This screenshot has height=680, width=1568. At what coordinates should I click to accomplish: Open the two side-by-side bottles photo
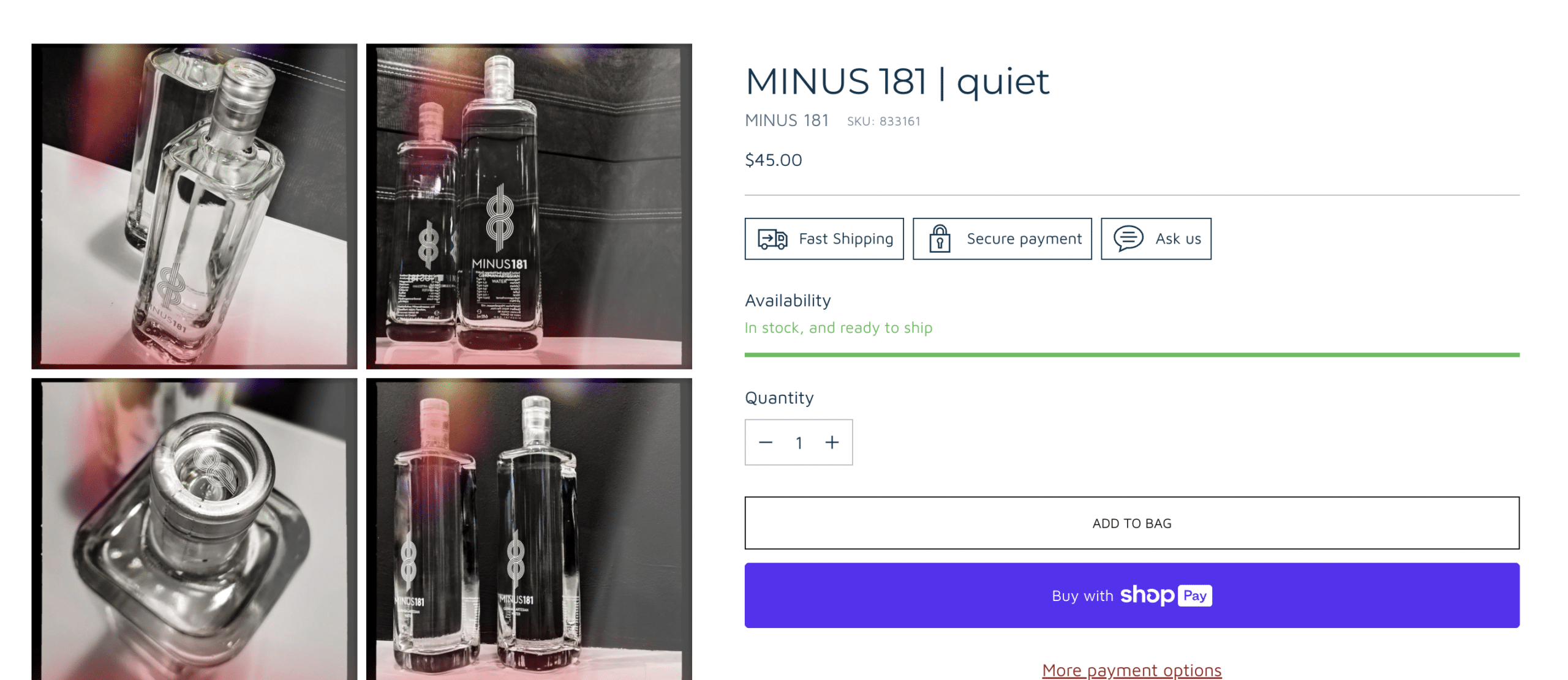coord(529,529)
